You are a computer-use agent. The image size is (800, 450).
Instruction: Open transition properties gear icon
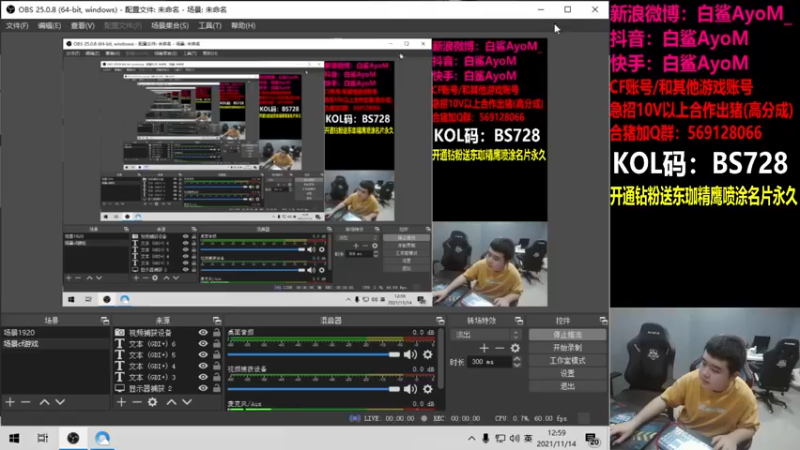tap(515, 348)
